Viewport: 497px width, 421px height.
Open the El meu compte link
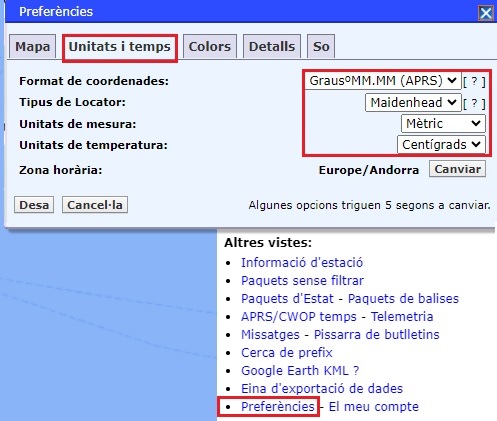coord(374,407)
